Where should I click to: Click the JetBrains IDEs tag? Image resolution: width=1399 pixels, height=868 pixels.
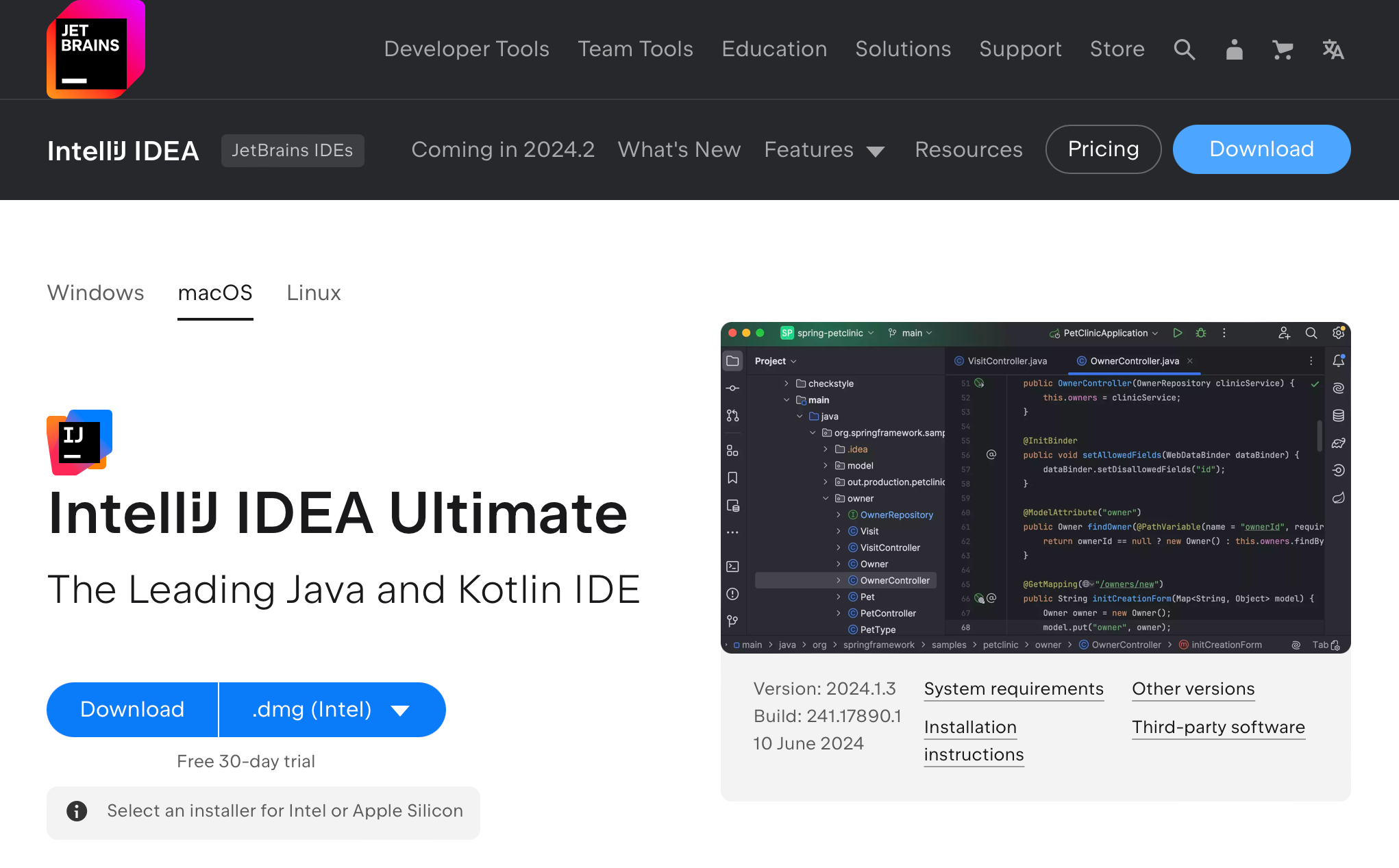pyautogui.click(x=293, y=151)
